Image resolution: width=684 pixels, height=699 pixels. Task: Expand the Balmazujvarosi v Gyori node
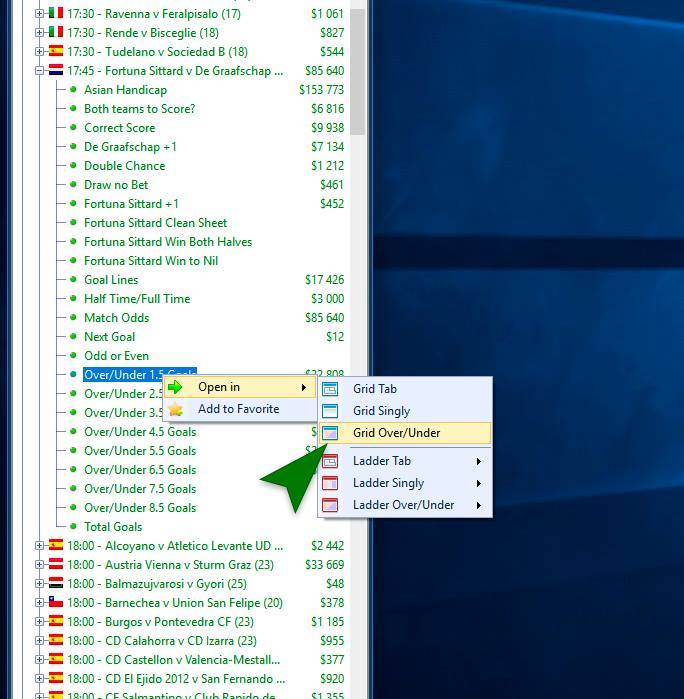pyautogui.click(x=39, y=584)
